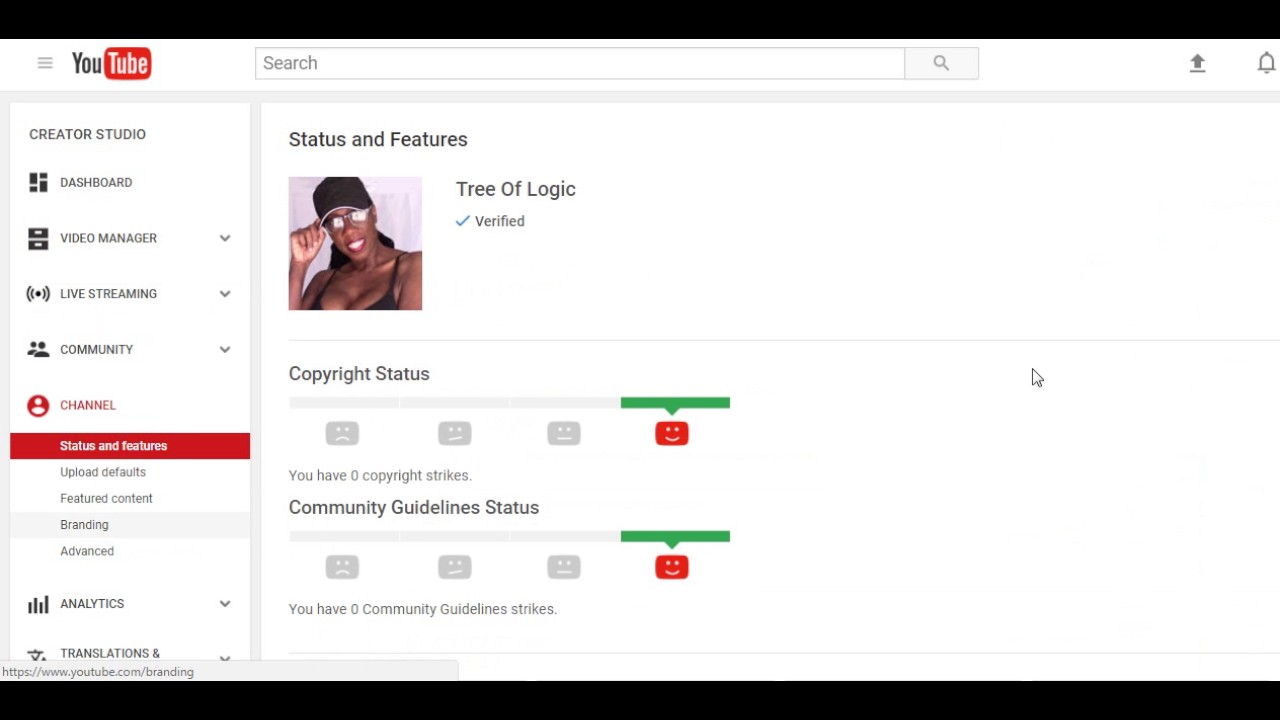Click the upload arrow icon
The image size is (1280, 720).
[x=1197, y=63]
